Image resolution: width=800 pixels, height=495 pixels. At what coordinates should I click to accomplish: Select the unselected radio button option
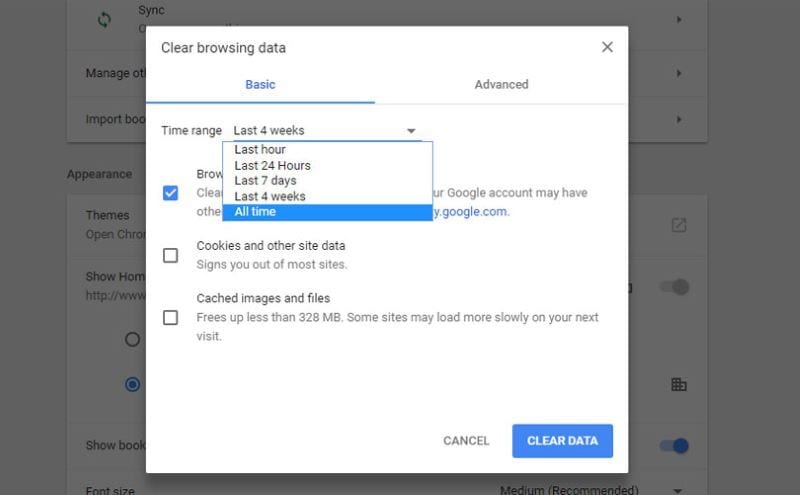[132, 339]
